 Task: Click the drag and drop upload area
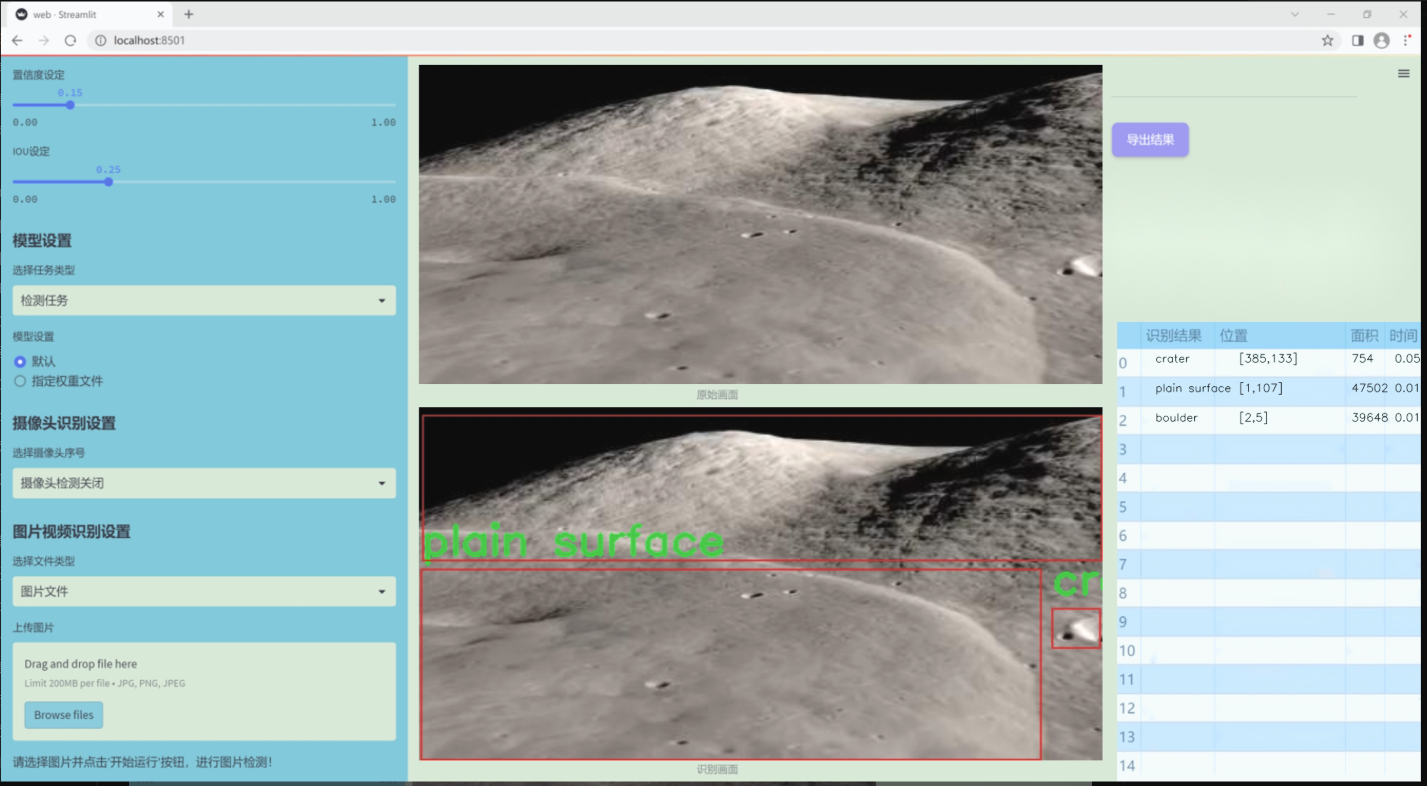coord(204,691)
